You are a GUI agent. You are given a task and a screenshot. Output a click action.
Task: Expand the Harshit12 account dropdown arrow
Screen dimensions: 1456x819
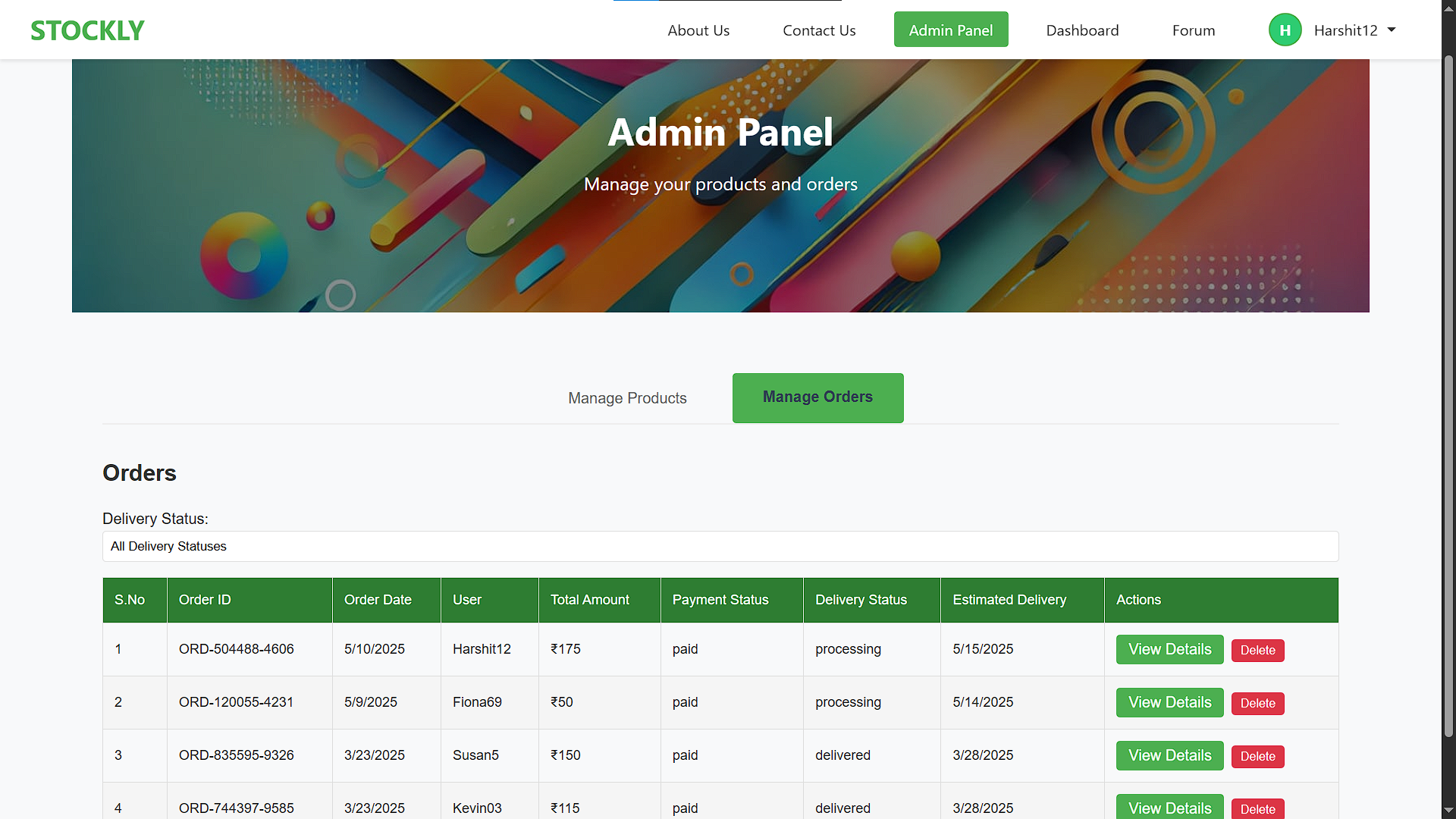point(1392,30)
